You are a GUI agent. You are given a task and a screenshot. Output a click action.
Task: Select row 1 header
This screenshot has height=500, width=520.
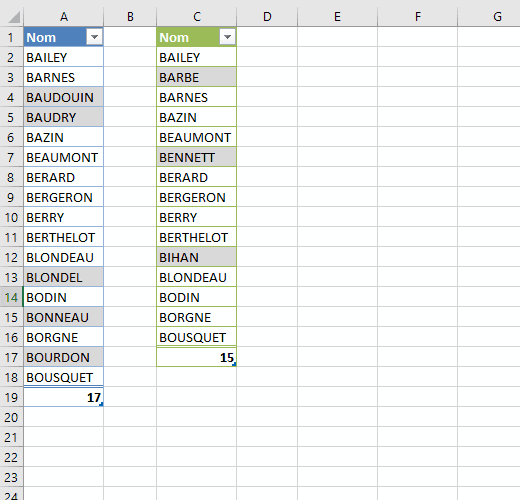[x=11, y=37]
